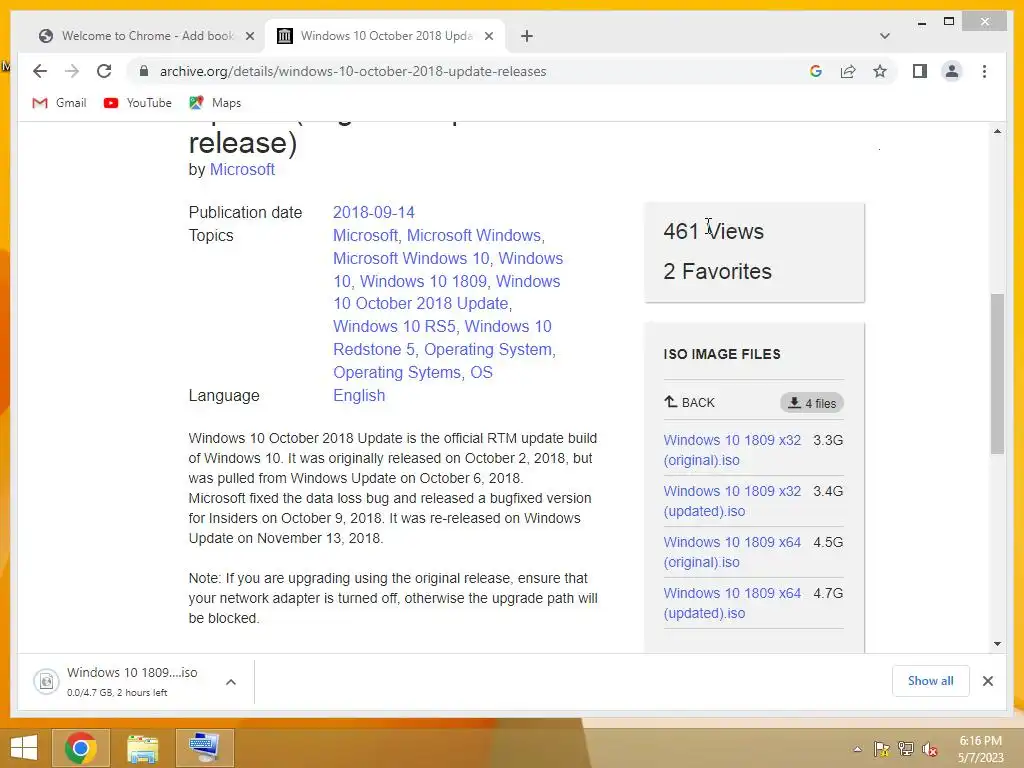Viewport: 1024px width, 768px height.
Task: Click the greyed-out forward arrow
Action: click(x=72, y=71)
